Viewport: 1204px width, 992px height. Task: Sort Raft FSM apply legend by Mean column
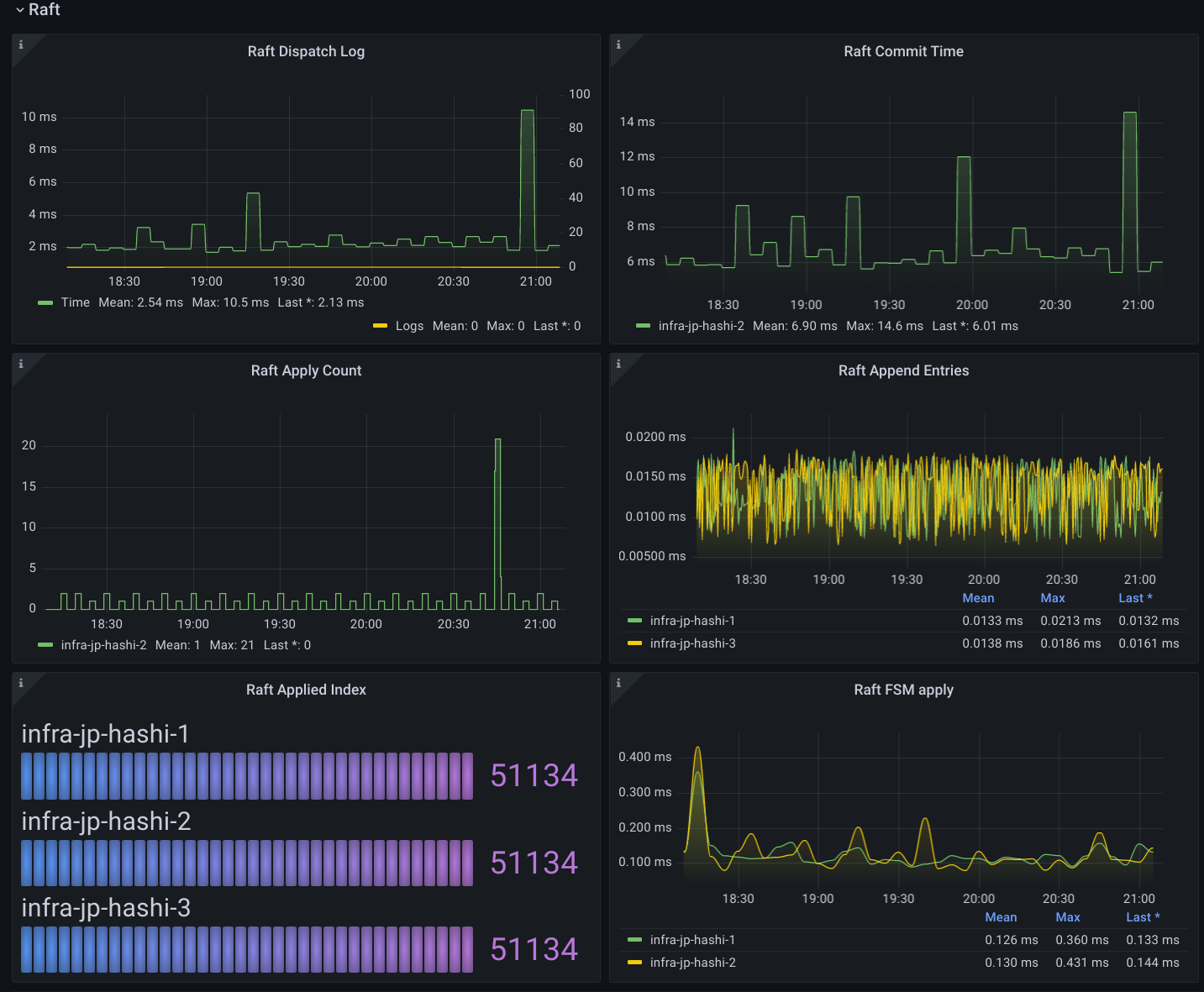pyautogui.click(x=1001, y=917)
